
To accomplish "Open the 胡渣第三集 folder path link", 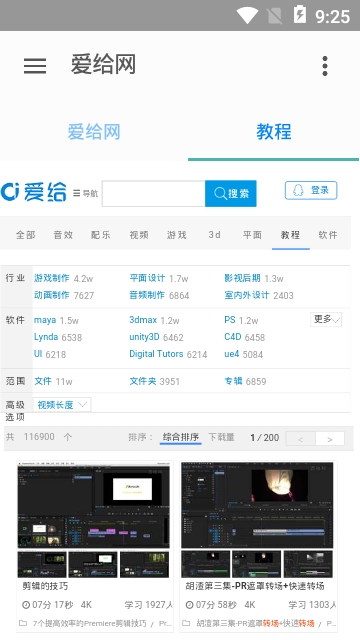I will click(256, 623).
